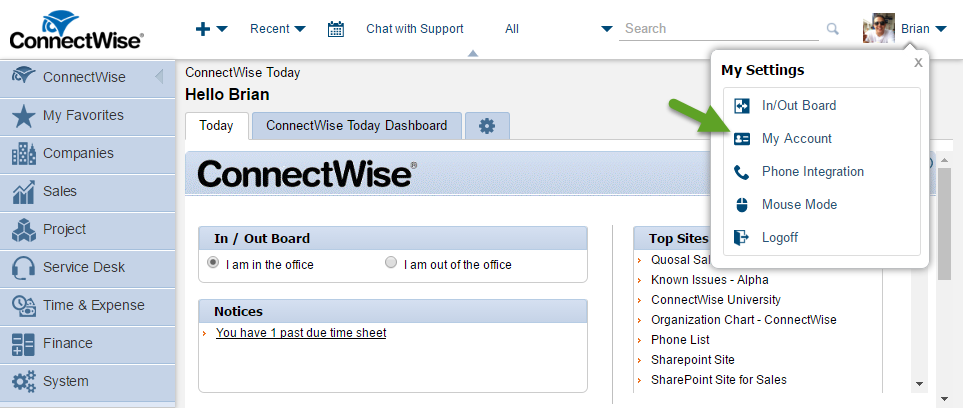Click into the Search field
Viewport: 963px width, 408px height.
tap(719, 29)
